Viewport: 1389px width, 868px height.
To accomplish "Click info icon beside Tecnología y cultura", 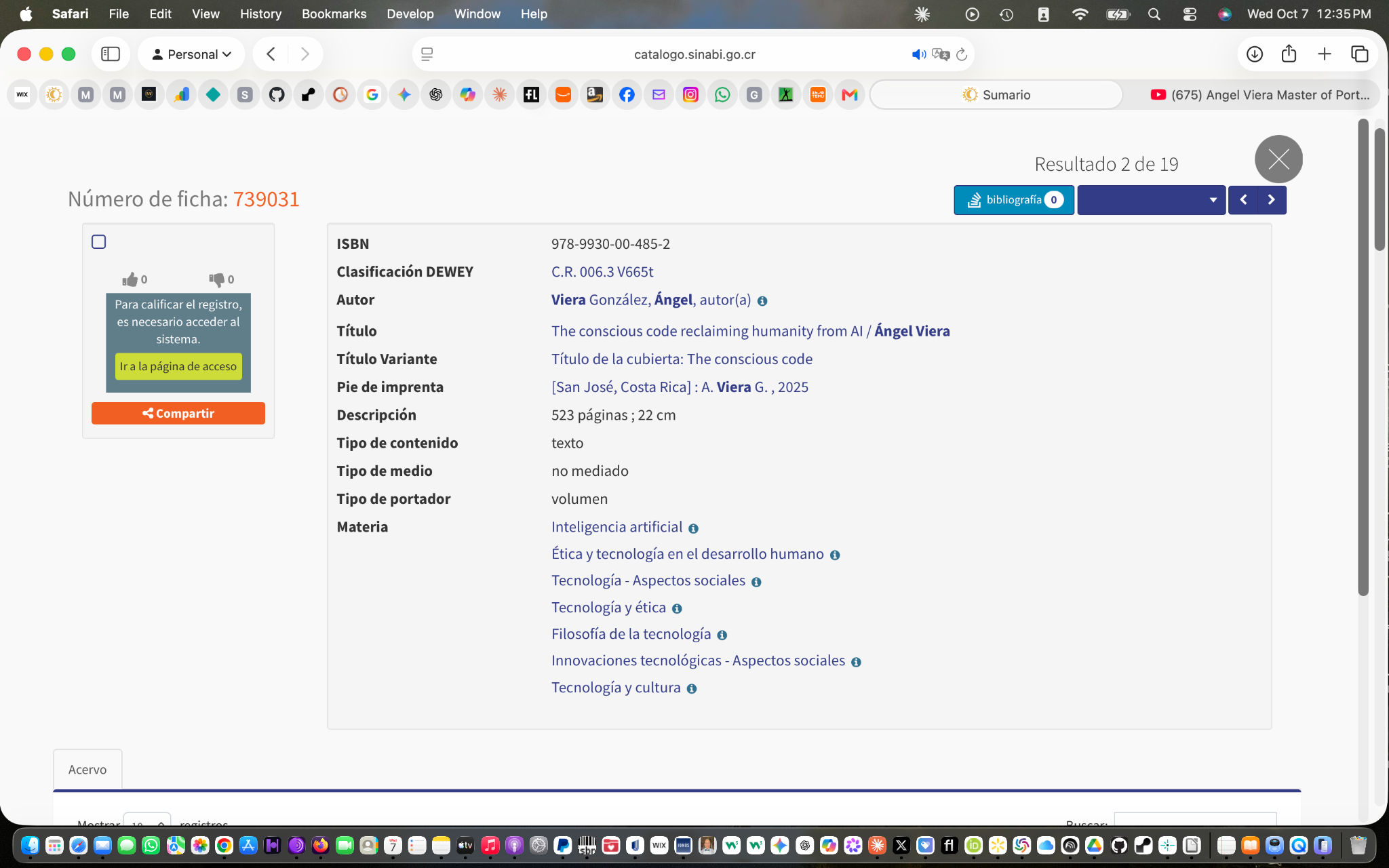I will tap(692, 688).
